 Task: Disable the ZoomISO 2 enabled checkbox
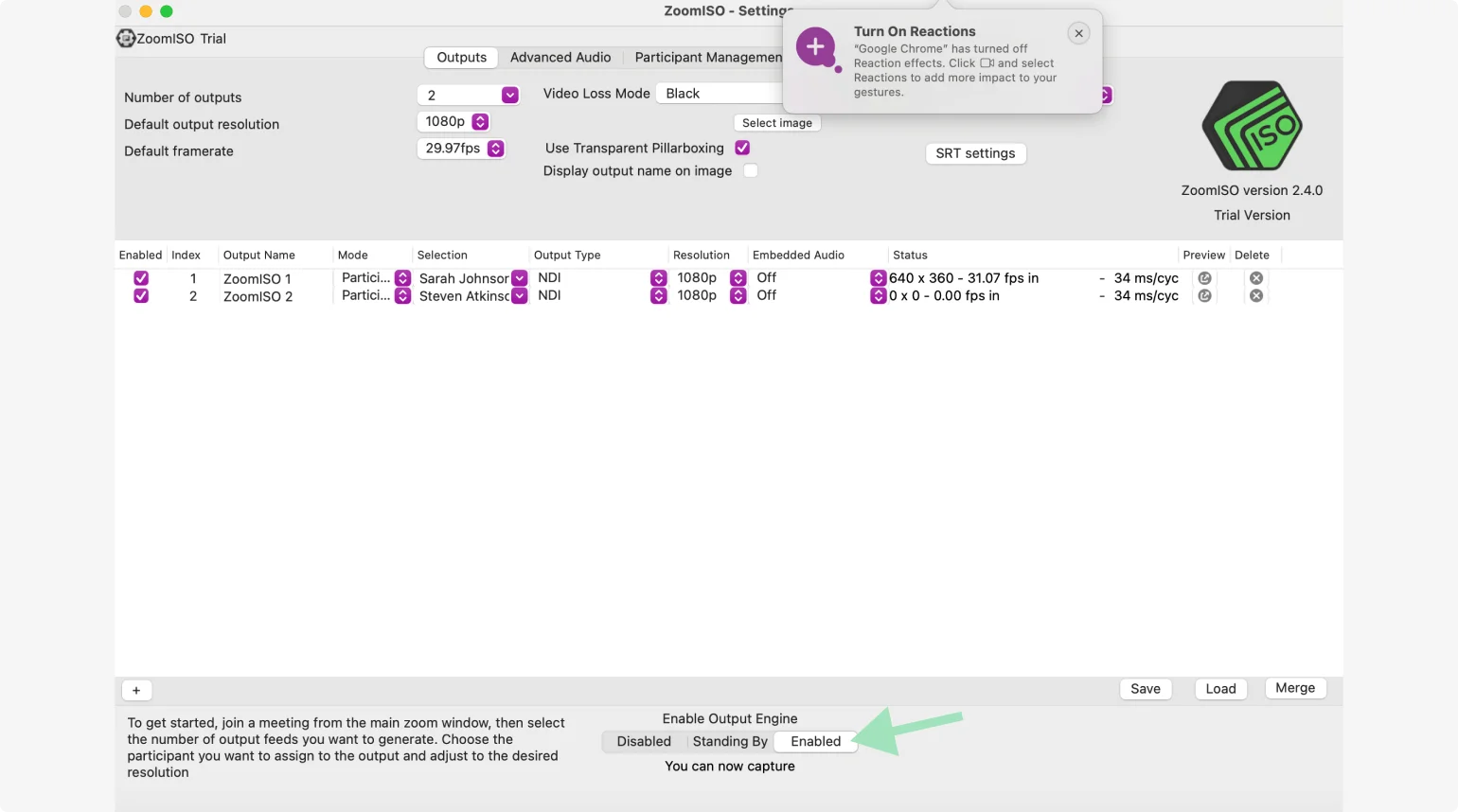[141, 295]
